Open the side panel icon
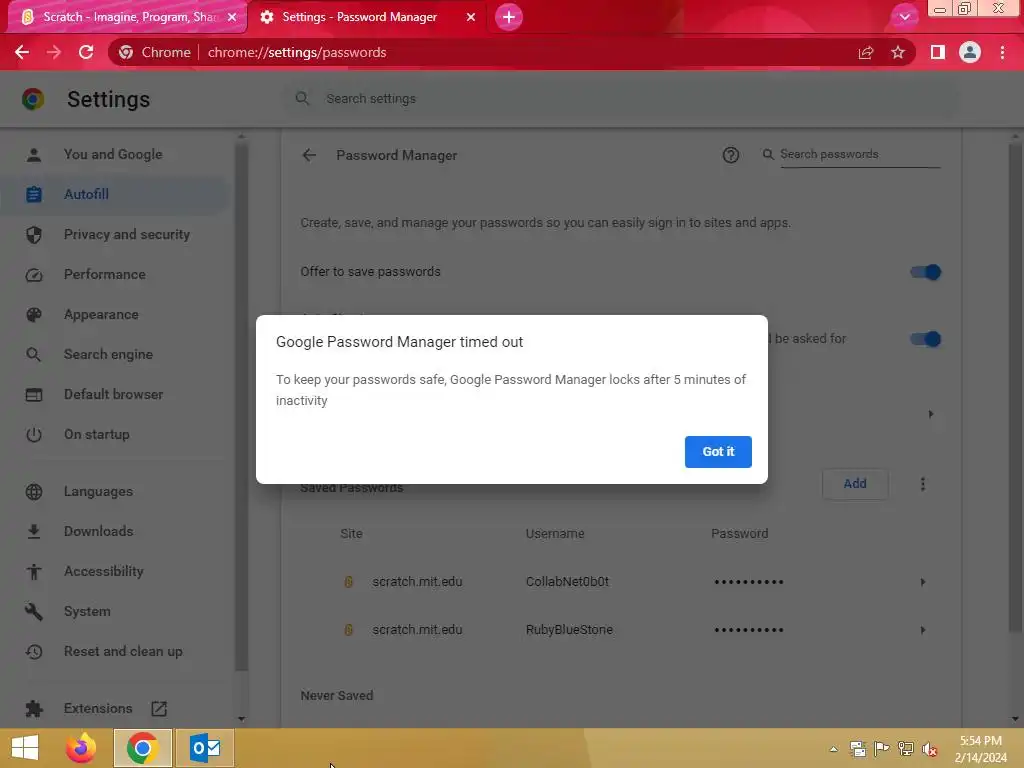Viewport: 1024px width, 768px height. (x=937, y=52)
